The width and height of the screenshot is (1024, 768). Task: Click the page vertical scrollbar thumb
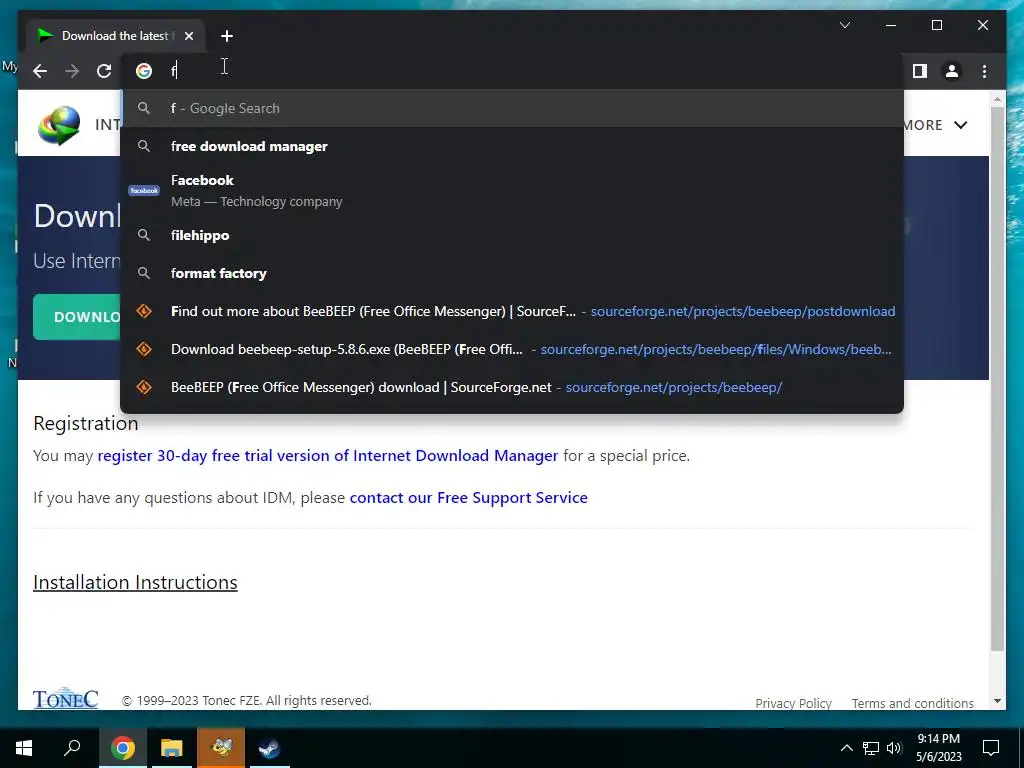(997, 379)
